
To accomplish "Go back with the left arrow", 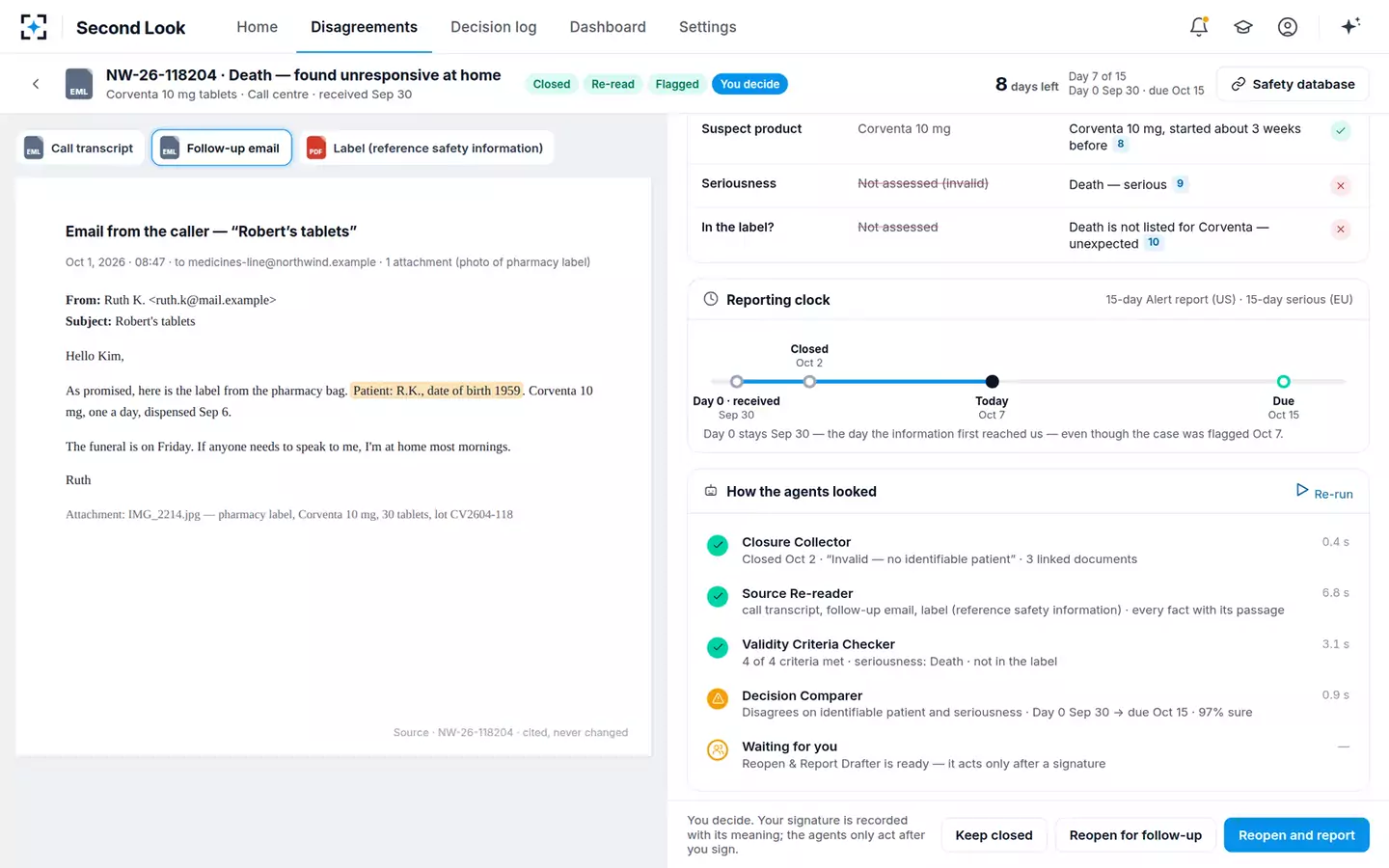I will point(36,84).
